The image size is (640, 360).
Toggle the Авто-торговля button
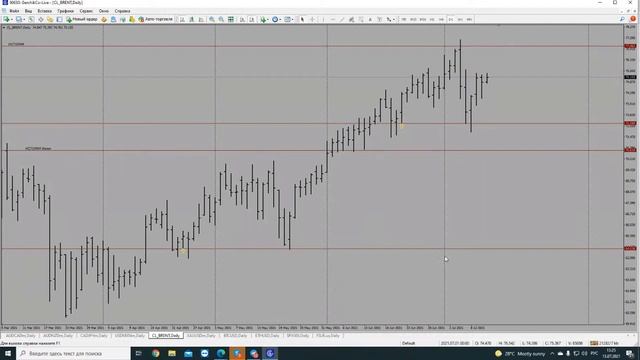pos(156,19)
